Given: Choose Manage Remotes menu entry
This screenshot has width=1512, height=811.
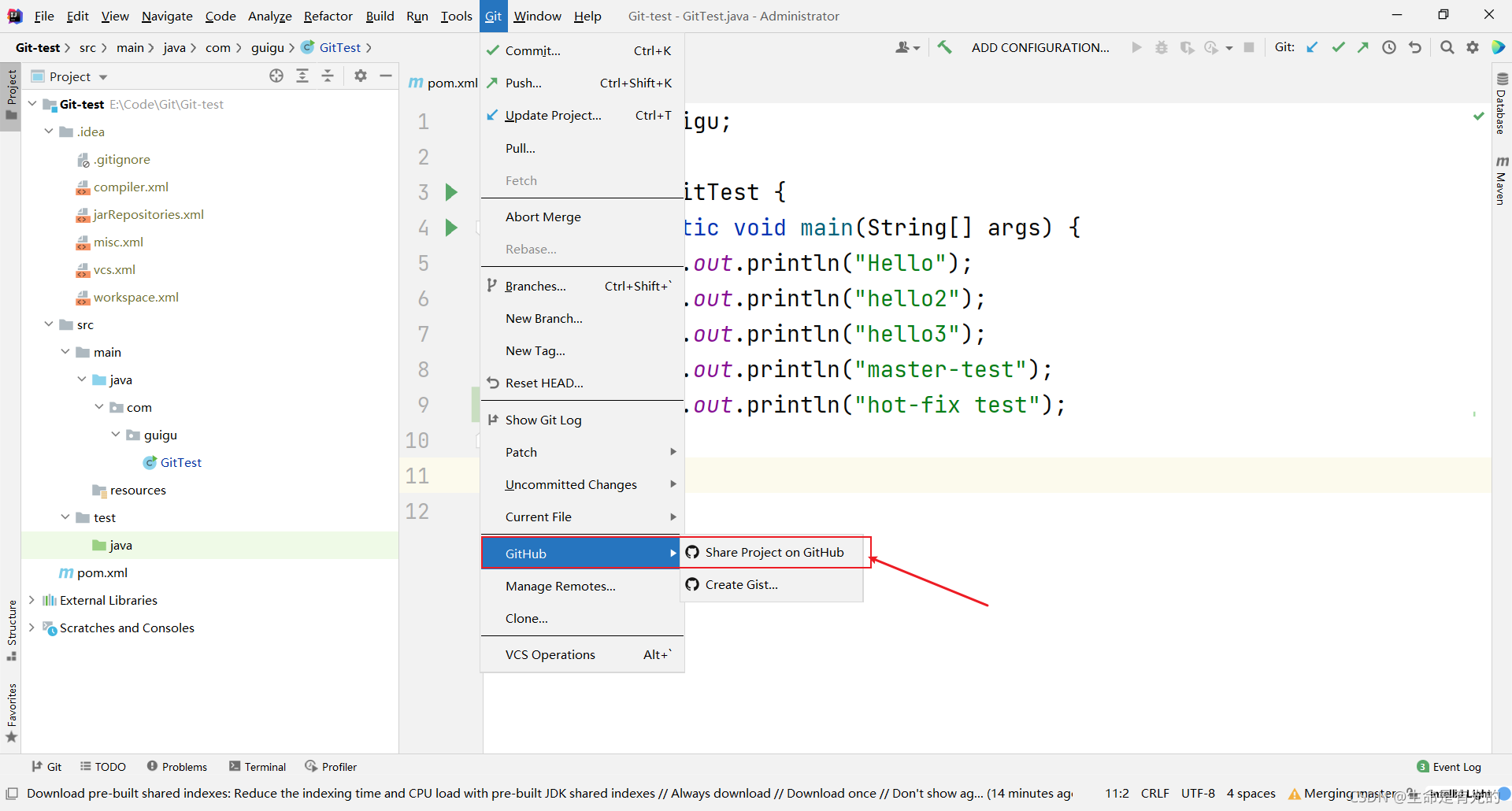Looking at the screenshot, I should coord(582,586).
